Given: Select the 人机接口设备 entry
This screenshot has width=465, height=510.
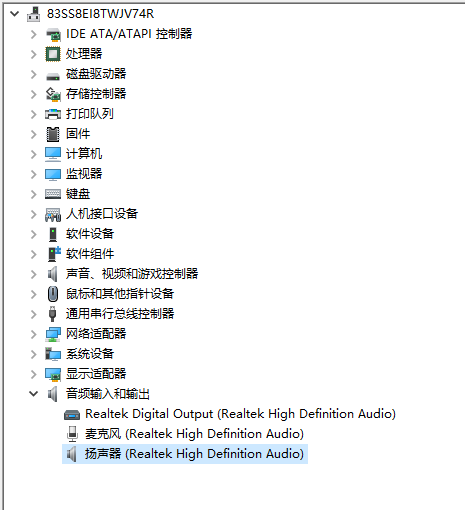Looking at the screenshot, I should (102, 214).
